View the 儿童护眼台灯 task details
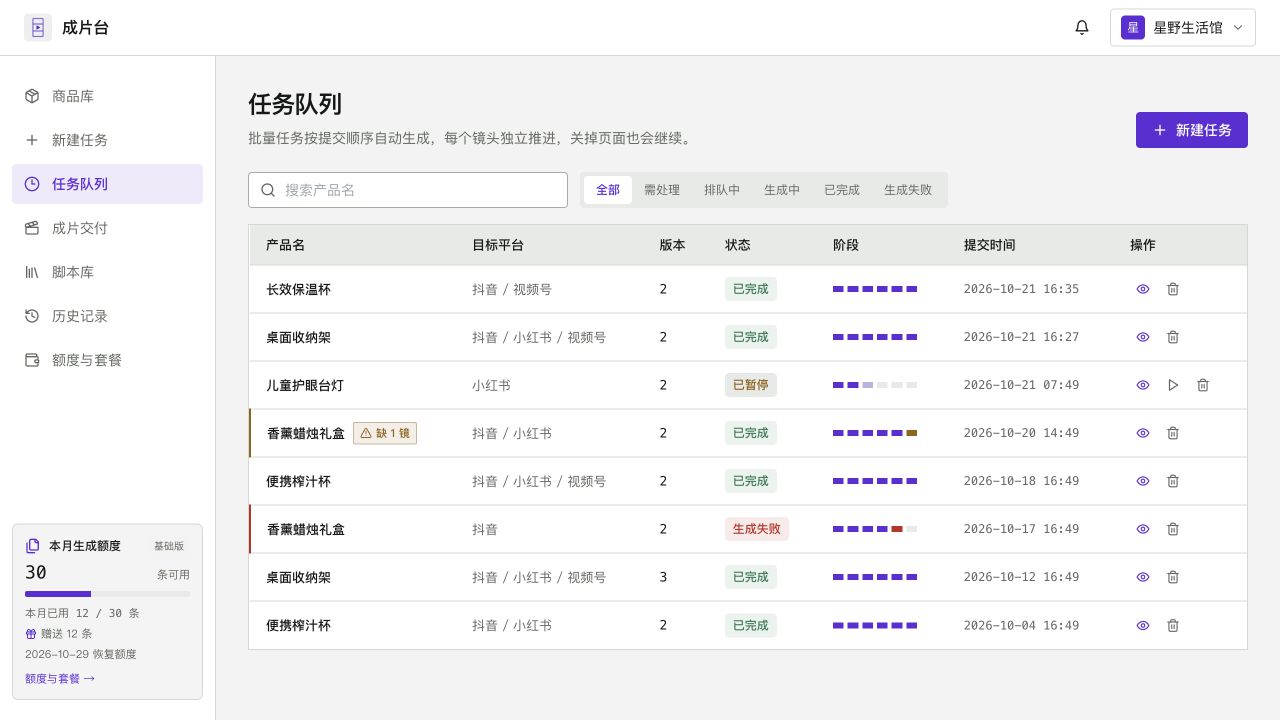 click(1143, 385)
